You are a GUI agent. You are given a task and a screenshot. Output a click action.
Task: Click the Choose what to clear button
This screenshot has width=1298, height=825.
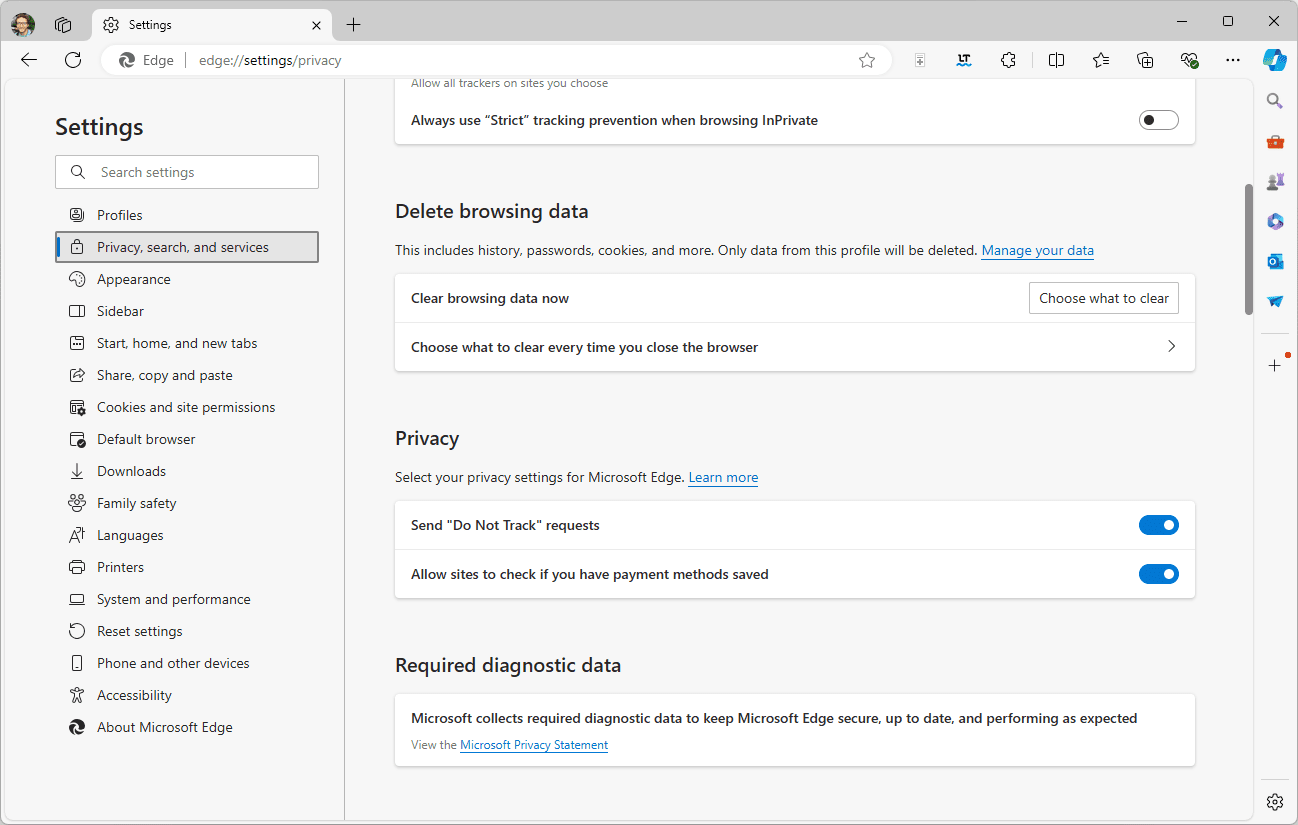1103,298
